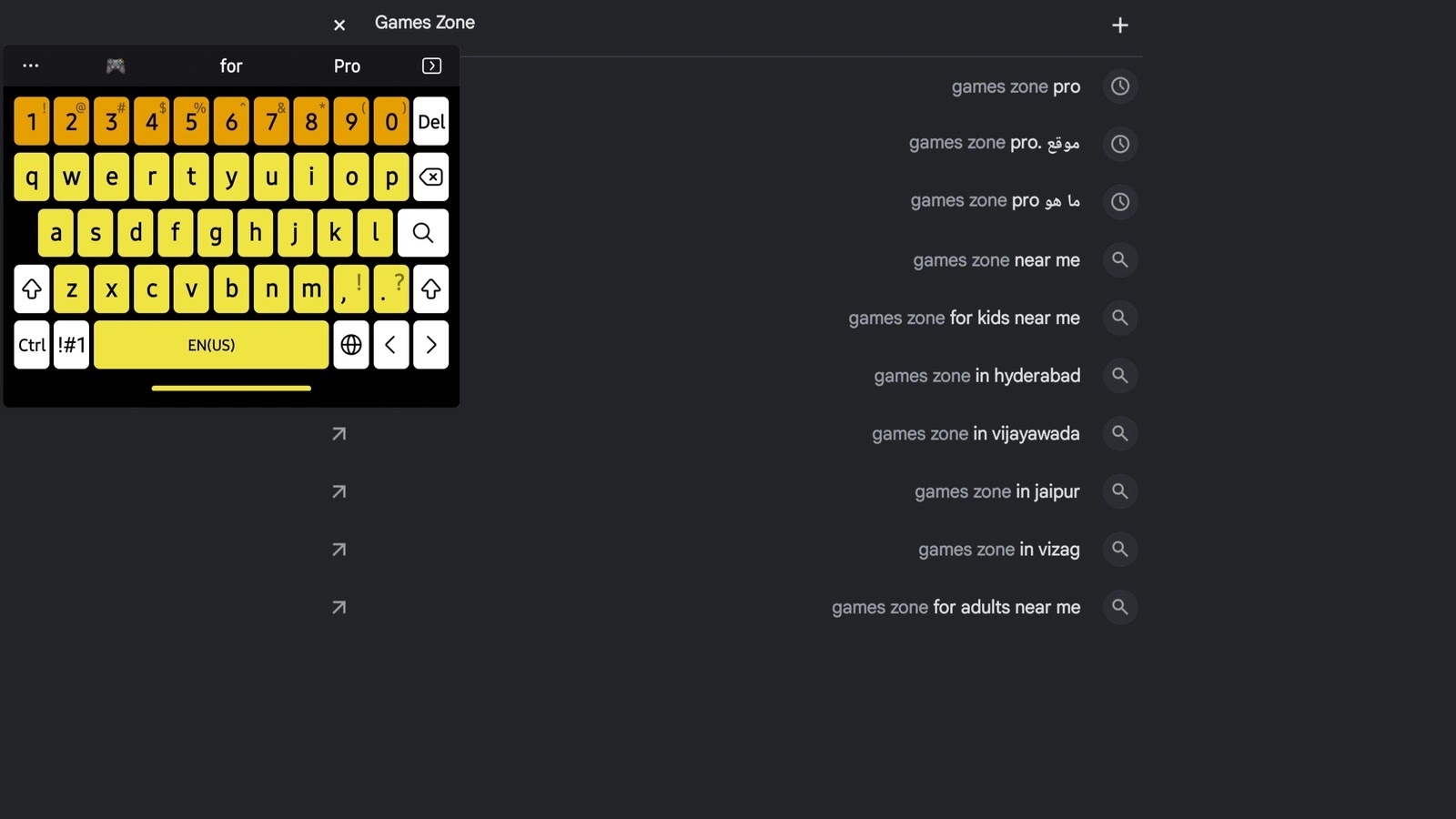This screenshot has height=819, width=1456.
Task: Select suggestion 'games zone in vizag'
Action: 998,550
